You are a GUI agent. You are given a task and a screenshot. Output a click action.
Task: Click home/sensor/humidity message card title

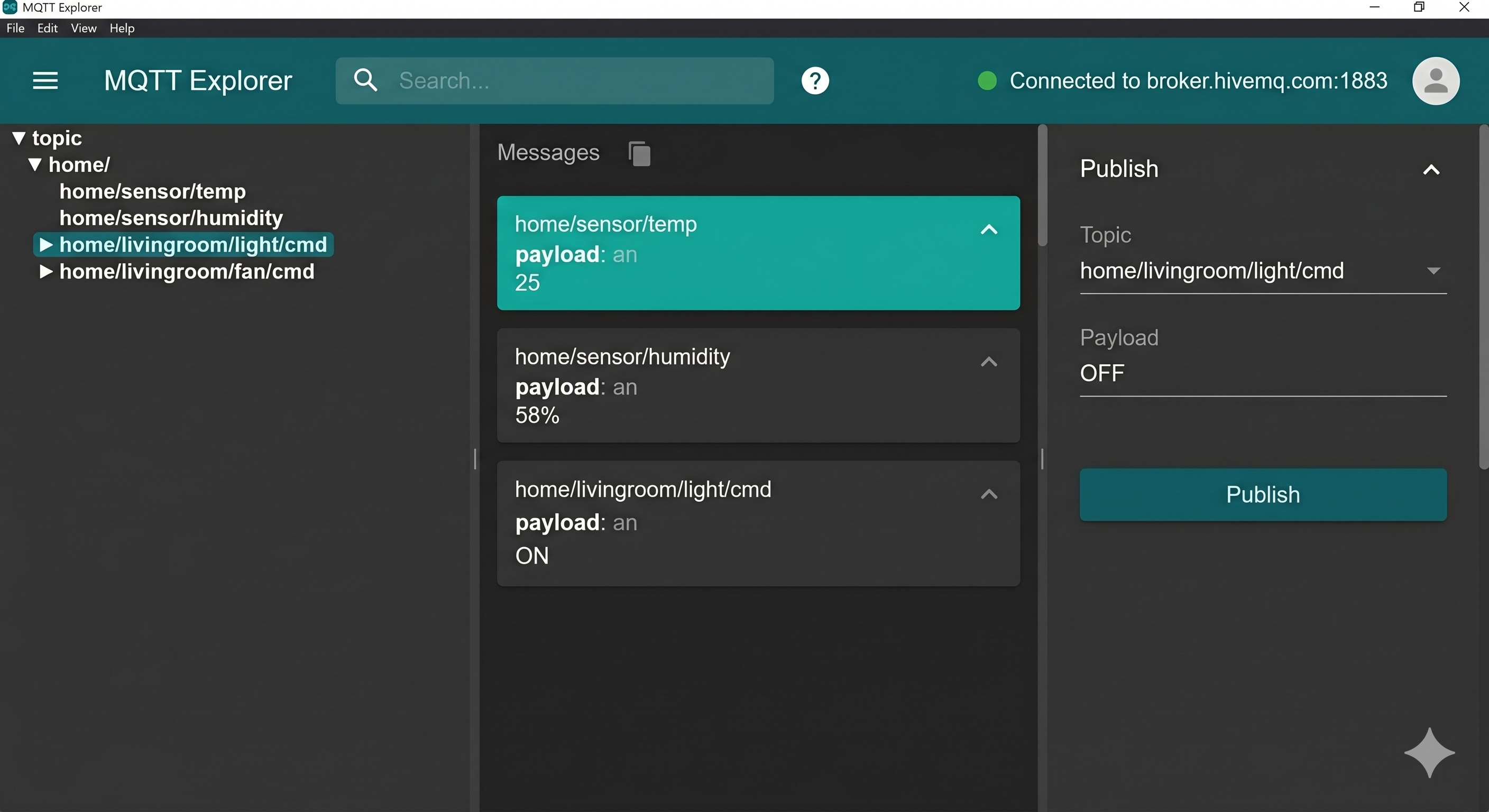[622, 357]
